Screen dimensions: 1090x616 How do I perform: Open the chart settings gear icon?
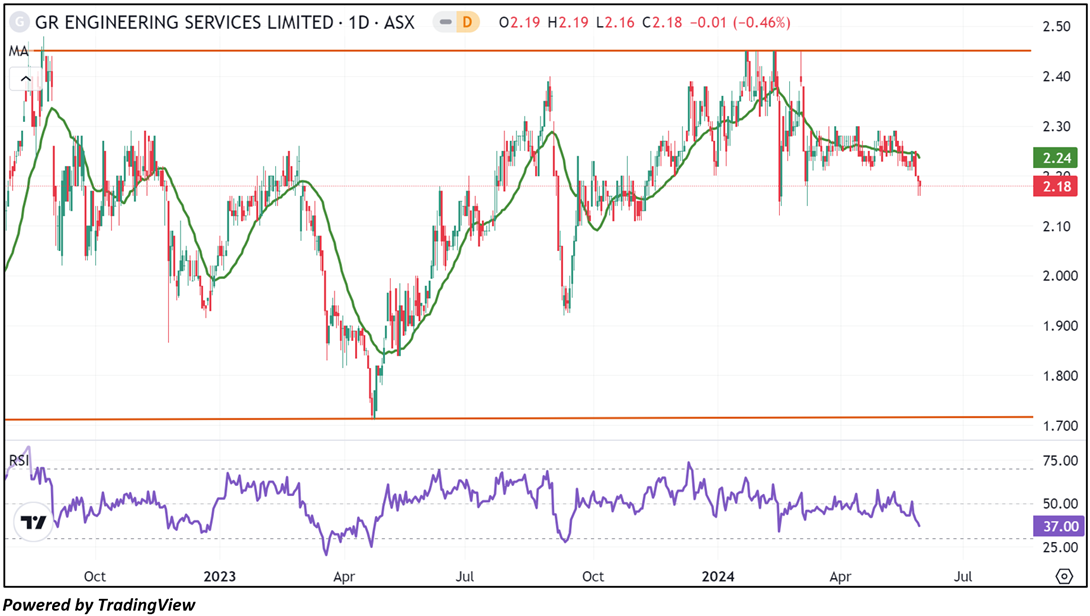tap(1064, 576)
